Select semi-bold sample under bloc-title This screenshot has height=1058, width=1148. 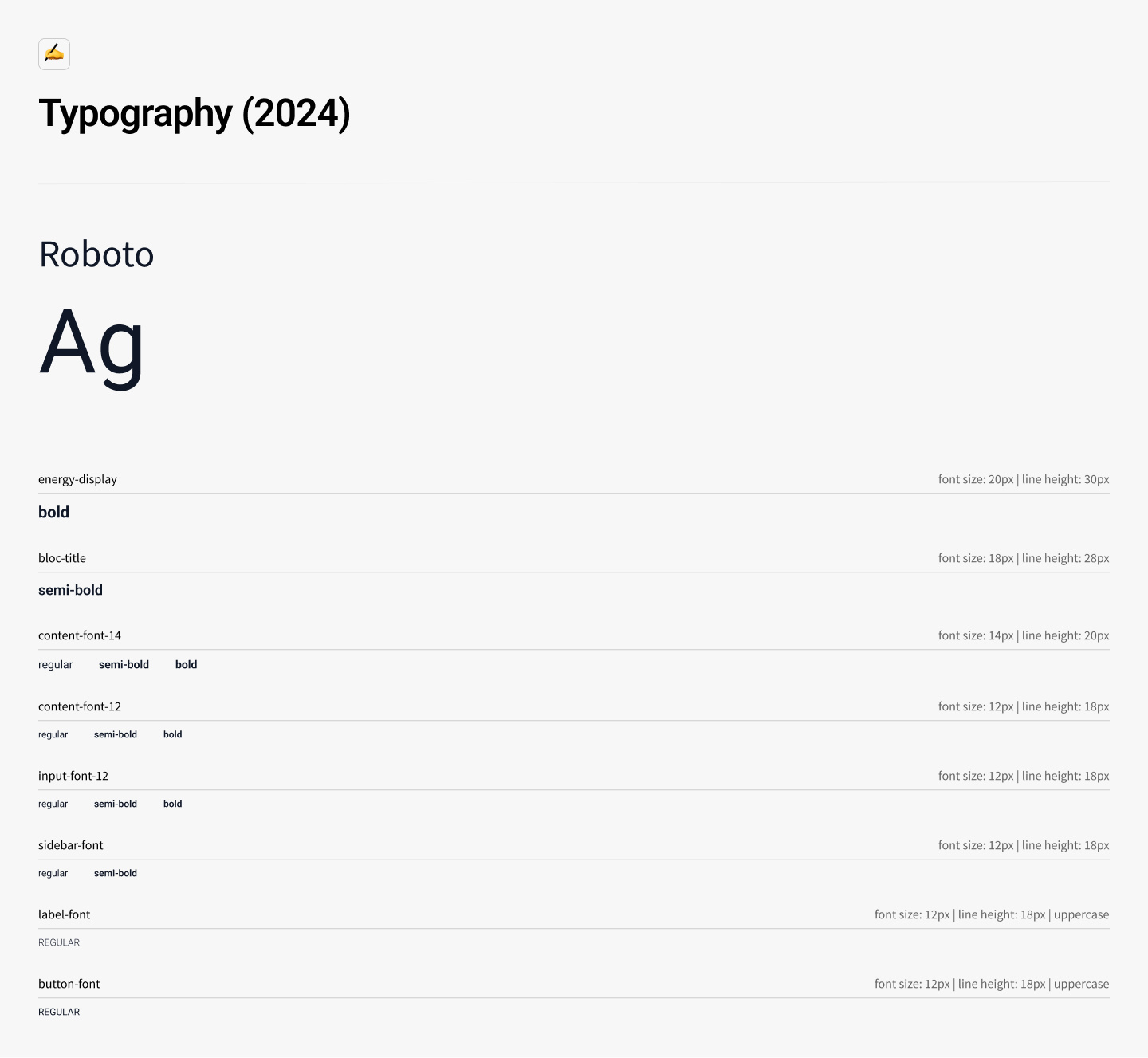pyautogui.click(x=70, y=590)
